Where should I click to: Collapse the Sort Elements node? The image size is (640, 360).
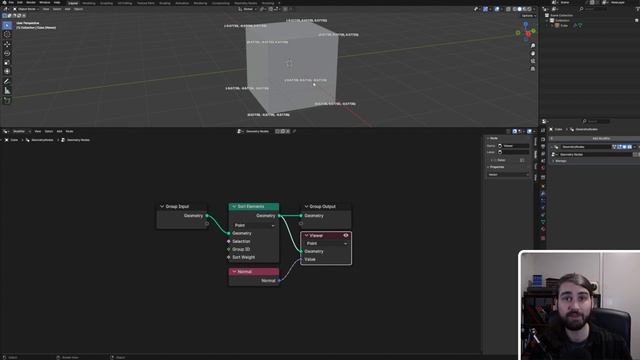pos(234,207)
